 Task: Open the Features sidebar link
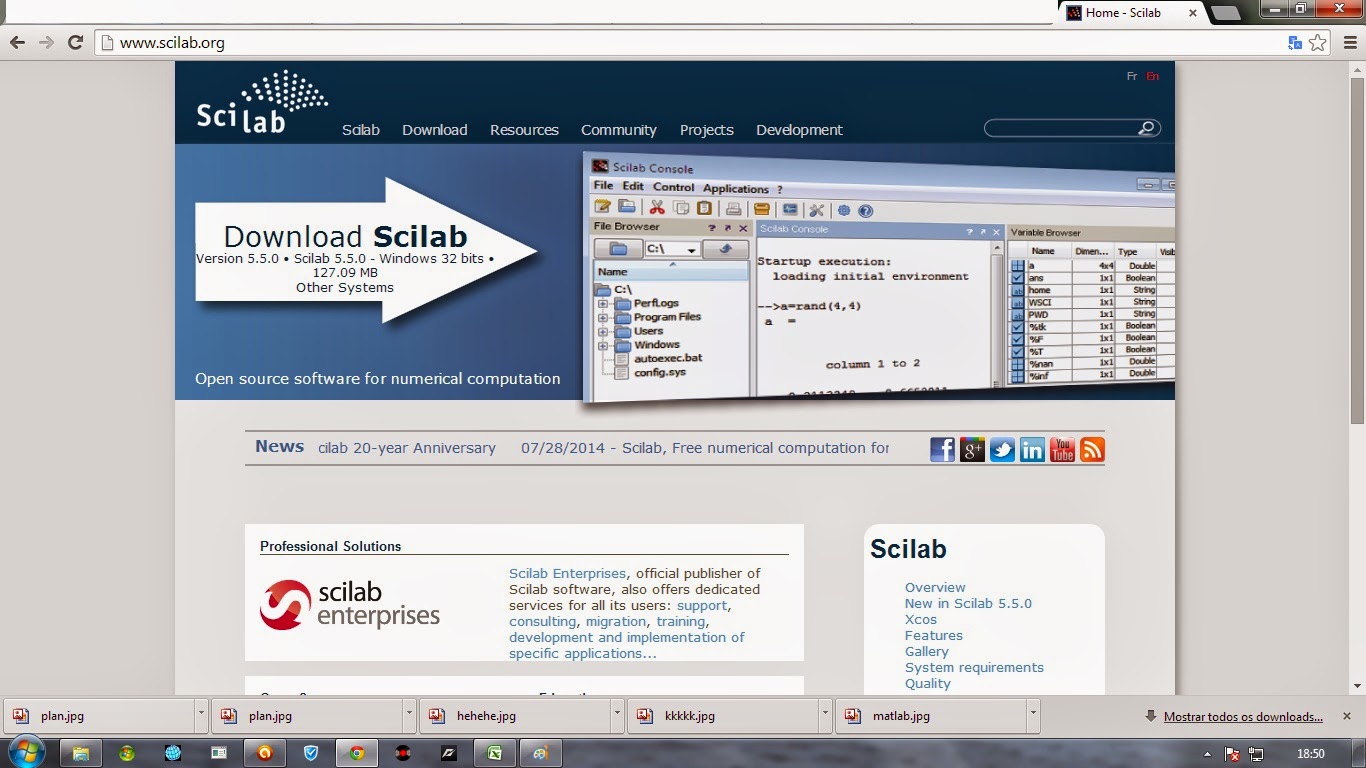coord(934,635)
